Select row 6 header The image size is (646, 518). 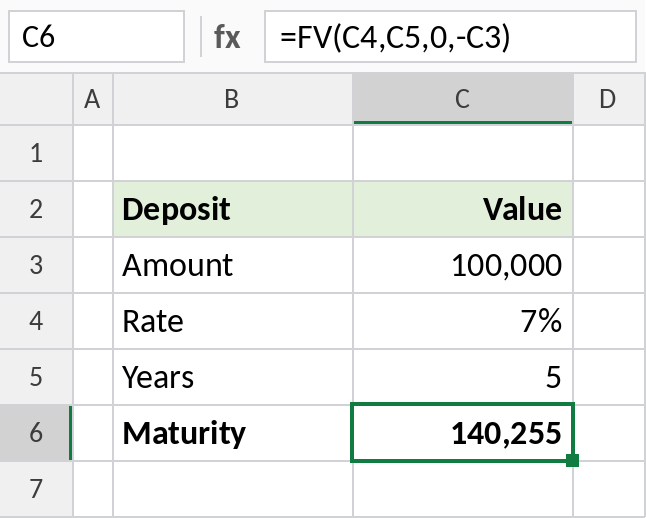[36, 433]
